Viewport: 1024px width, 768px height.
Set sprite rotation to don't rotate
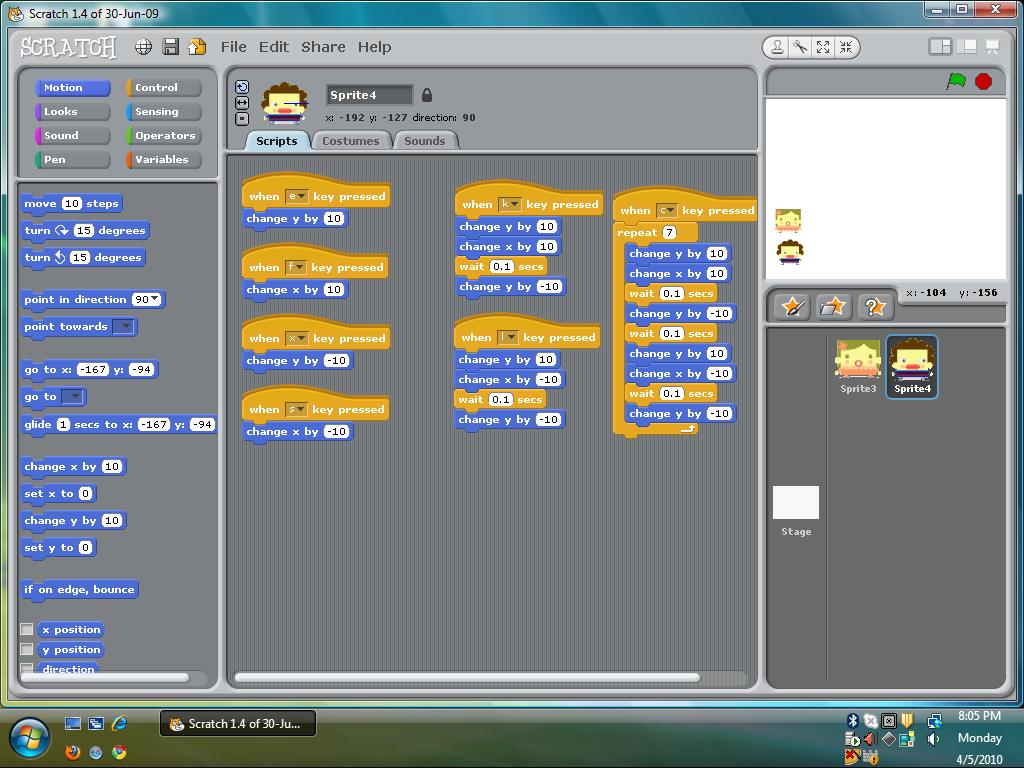pyautogui.click(x=242, y=119)
